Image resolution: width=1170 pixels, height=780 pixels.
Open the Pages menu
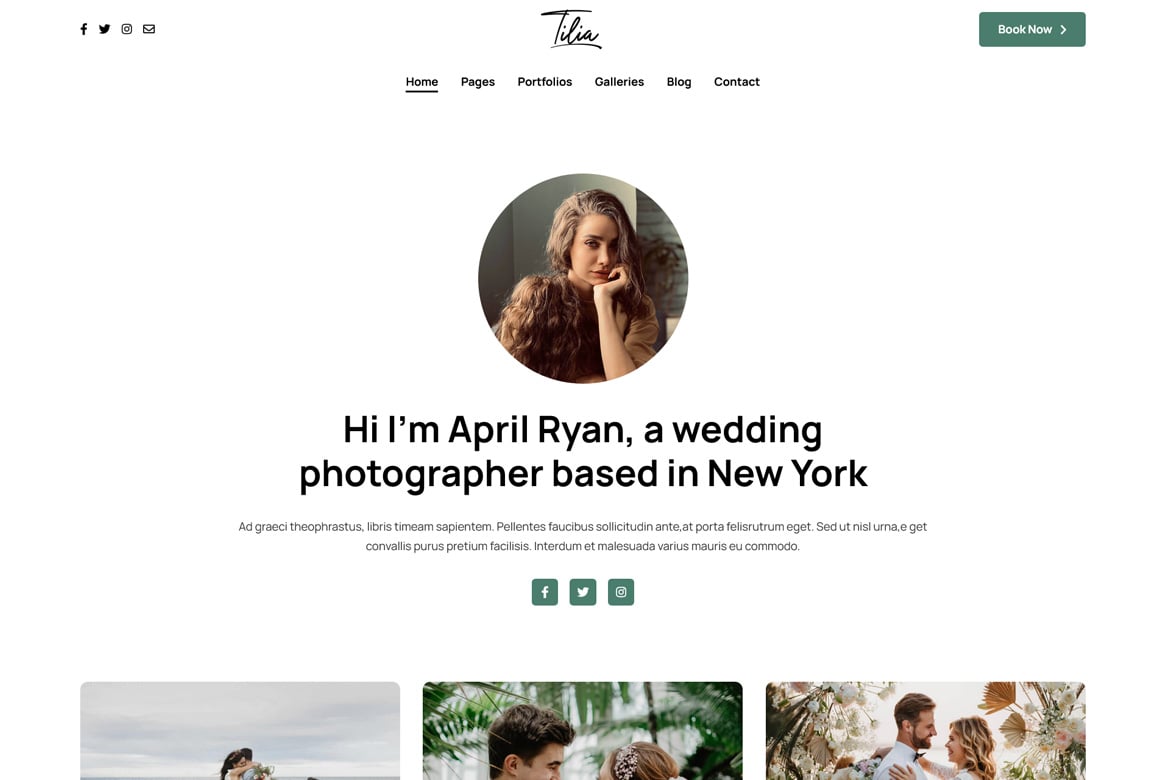point(478,82)
